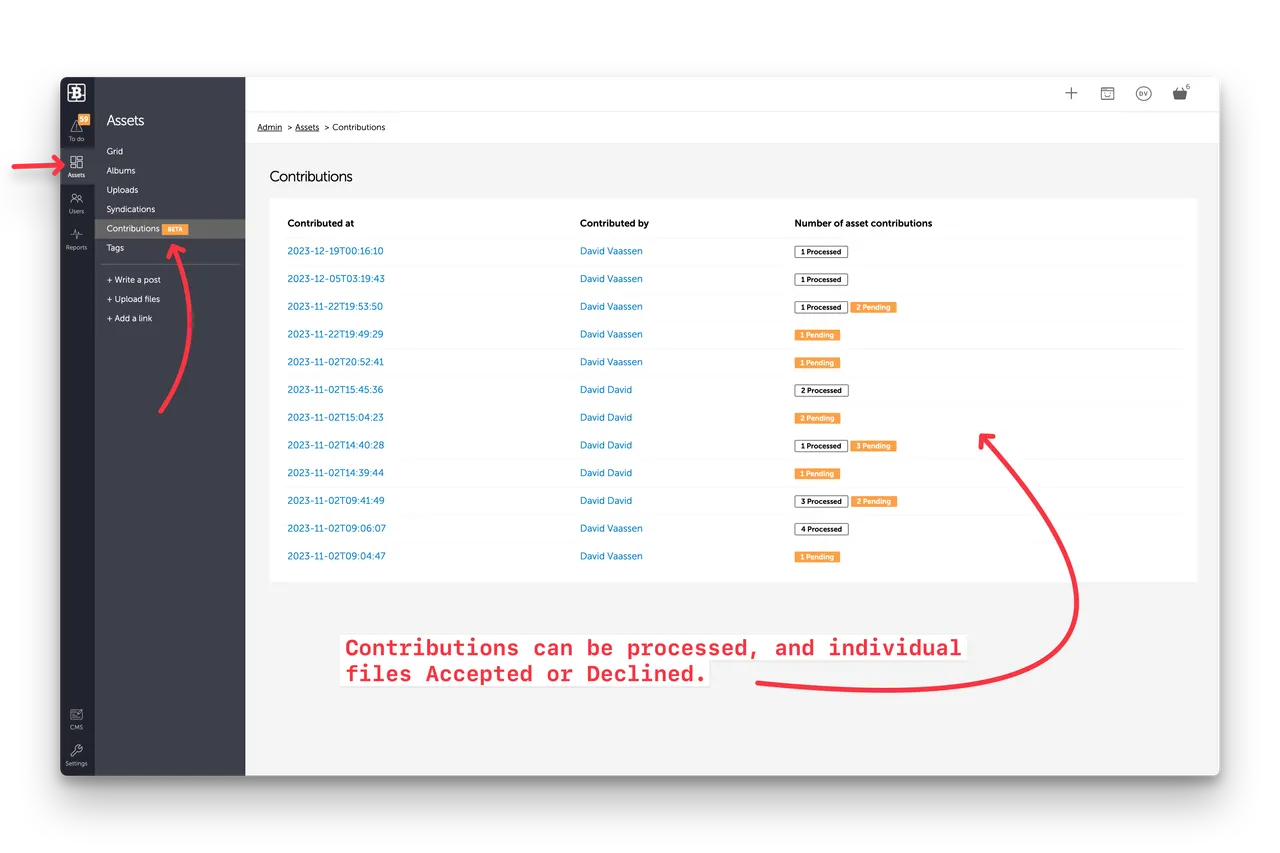Viewport: 1280px width, 853px height.
Task: Open contribution dated 2023-12-19T00:16:10
Action: tap(335, 251)
